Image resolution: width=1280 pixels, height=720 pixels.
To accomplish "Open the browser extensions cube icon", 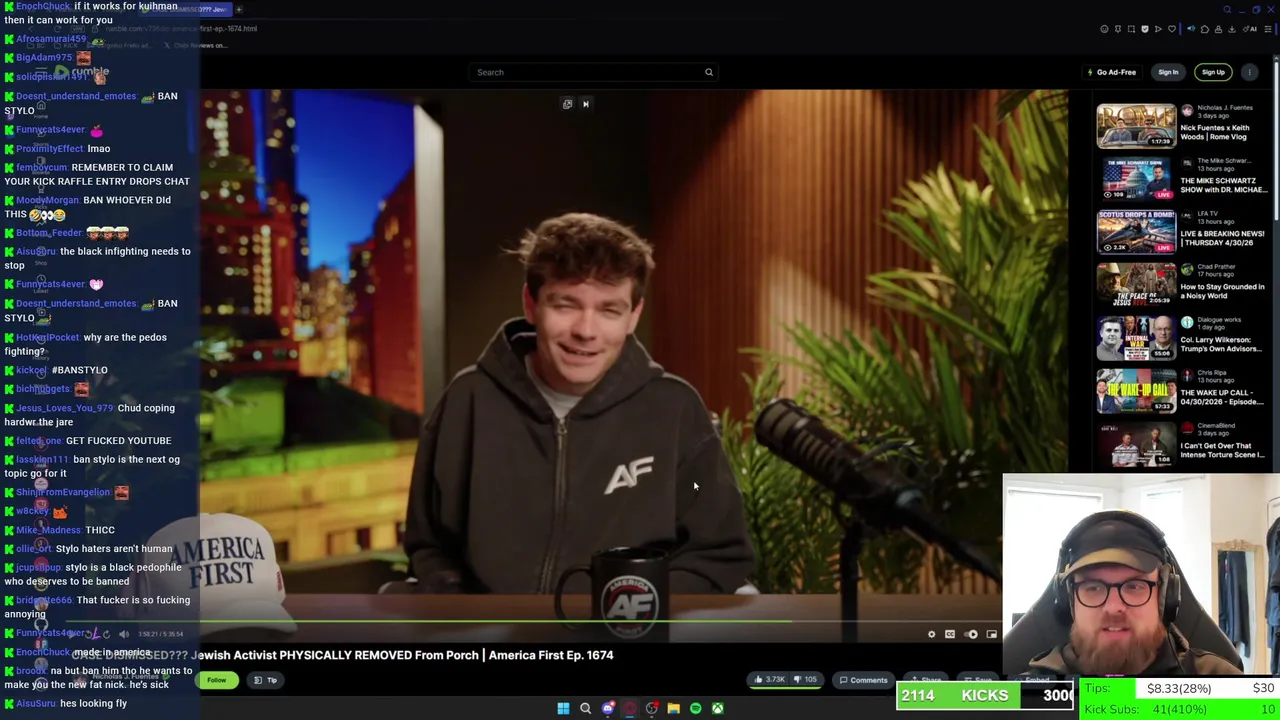I will point(1205,29).
